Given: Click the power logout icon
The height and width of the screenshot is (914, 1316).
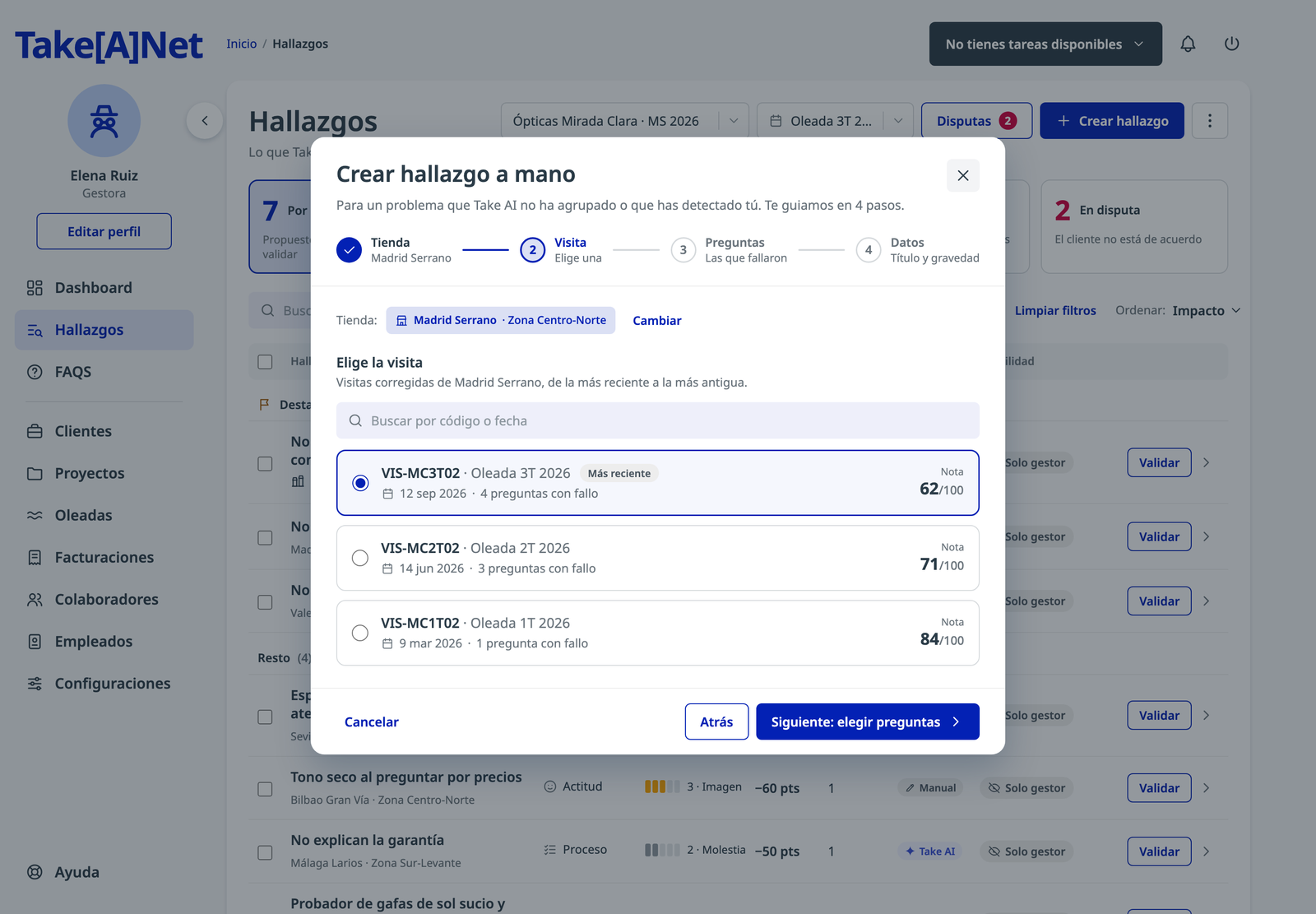Looking at the screenshot, I should click(1231, 44).
